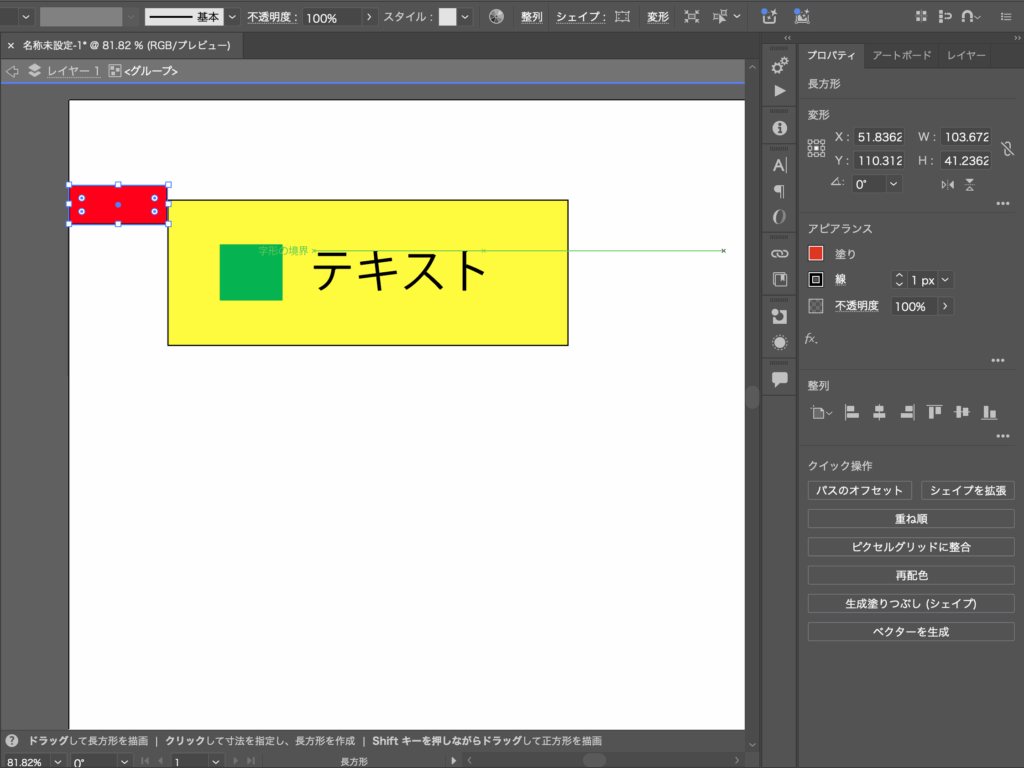
Task: Click the red 塗り fill swatch
Action: [816, 254]
